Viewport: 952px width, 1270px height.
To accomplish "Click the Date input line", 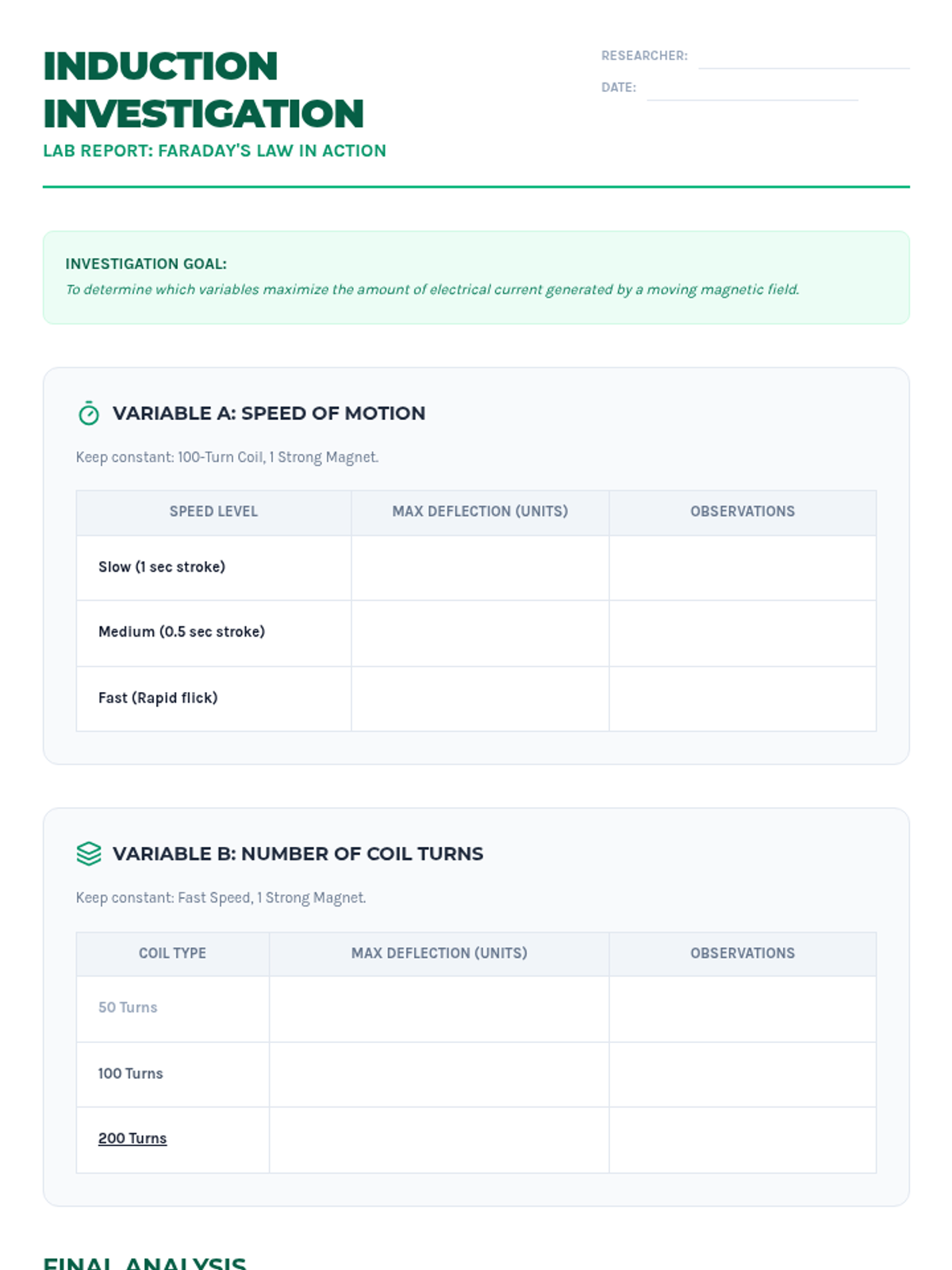I will point(753,89).
